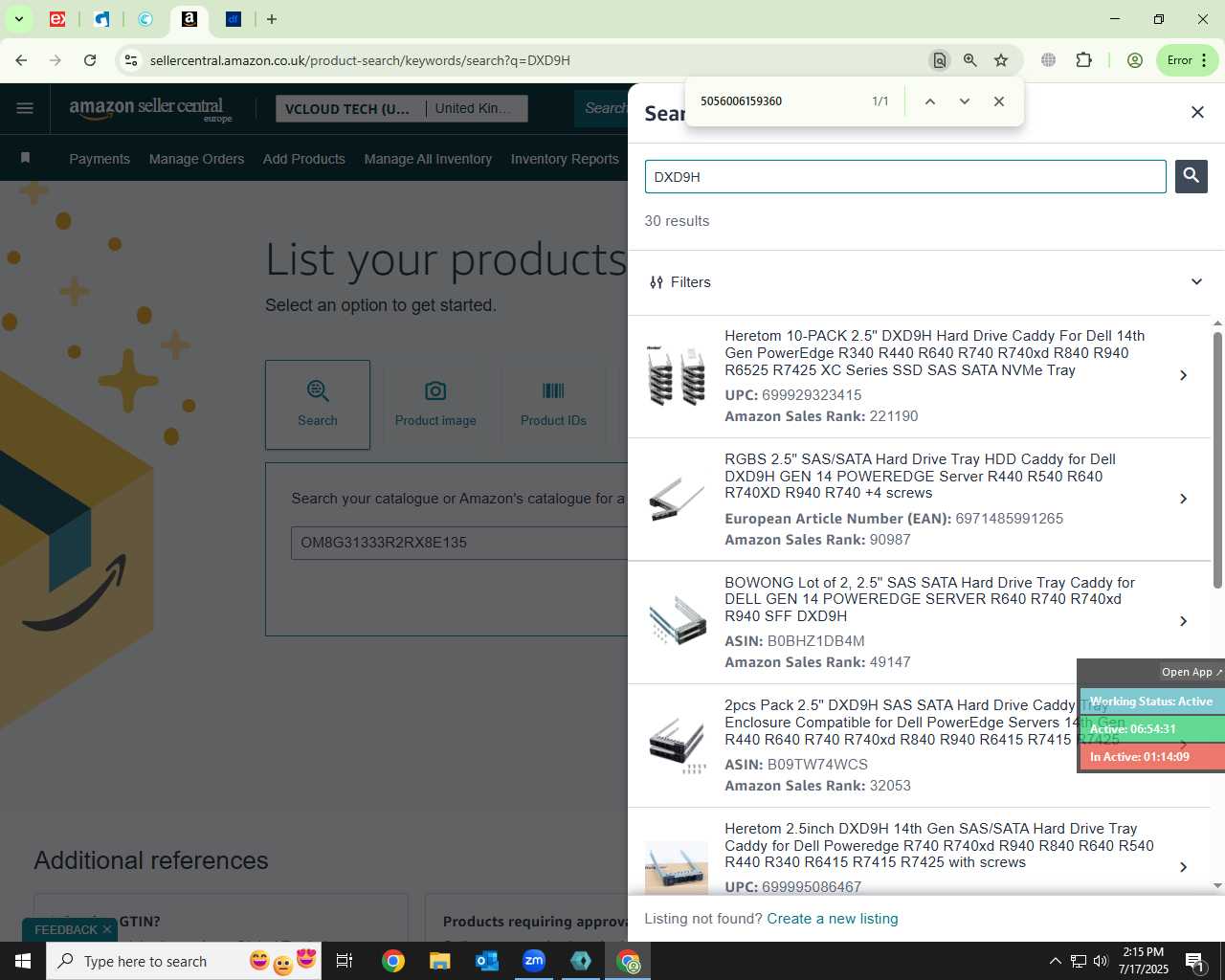Open the browser extensions puzzle icon
The image size is (1225, 980).
[x=1083, y=60]
